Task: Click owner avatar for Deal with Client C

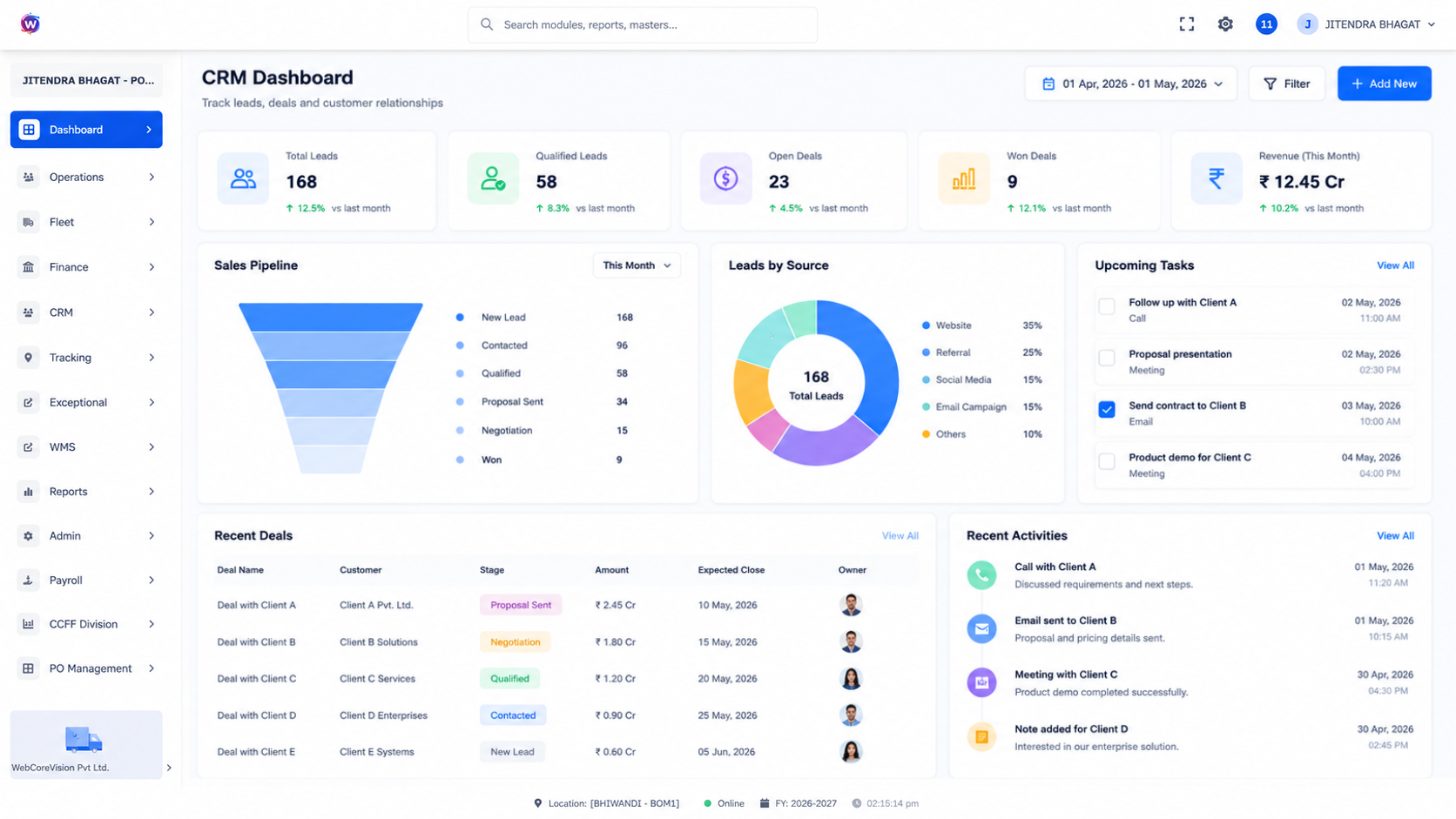Action: pos(851,679)
